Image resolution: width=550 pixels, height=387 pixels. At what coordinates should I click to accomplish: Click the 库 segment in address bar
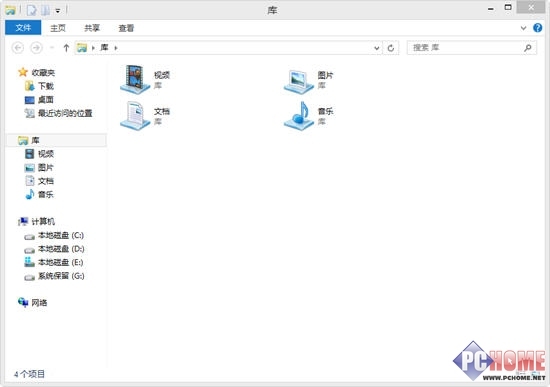104,47
